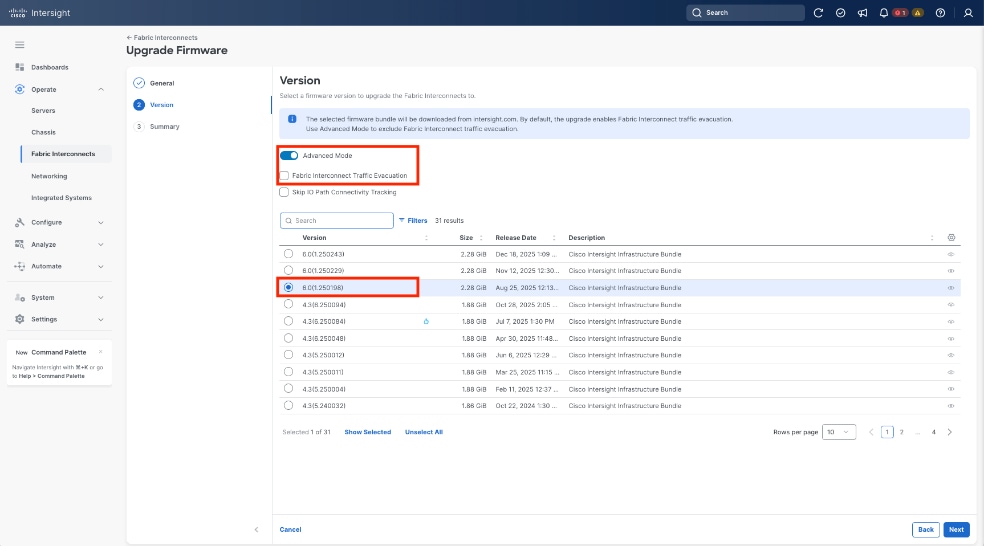
Task: Return to Fabric Interconnects breadcrumb
Action: (162, 38)
